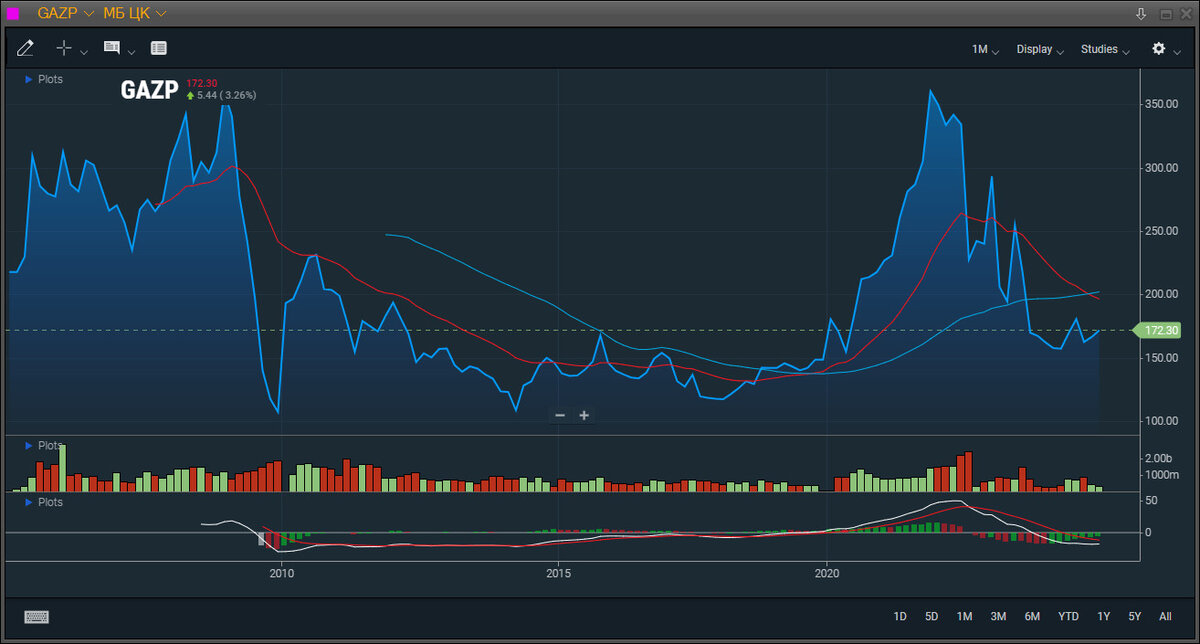Click the 5.44 (3.26%) change value
1200x644 pixels.
click(226, 95)
